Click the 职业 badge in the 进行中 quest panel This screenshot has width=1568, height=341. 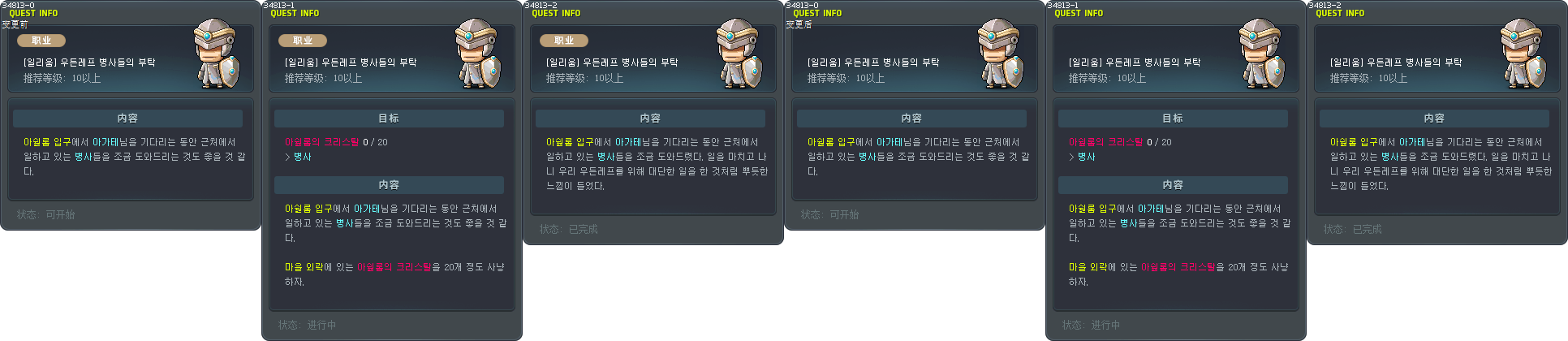coord(303,40)
